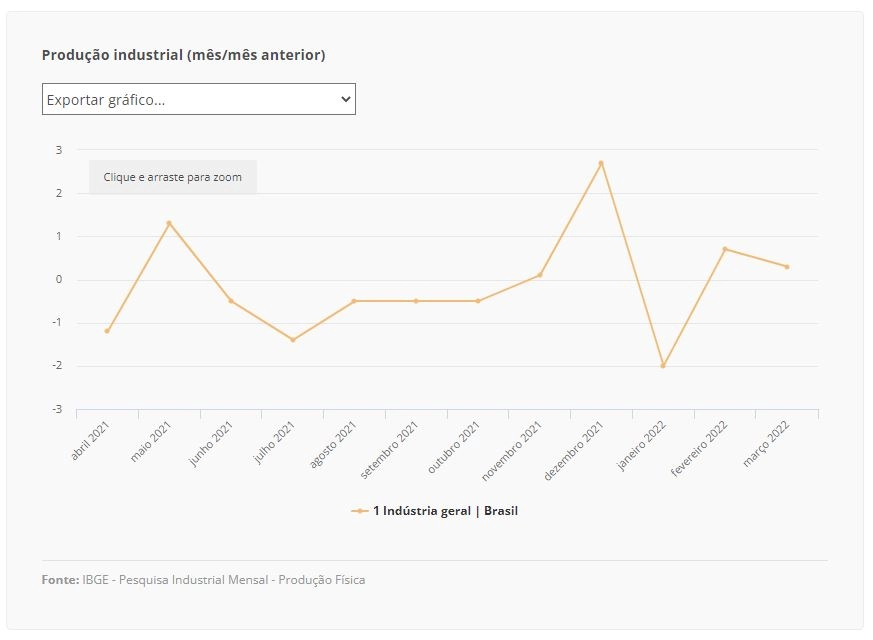873x640 pixels.
Task: Select the março 2022 data point
Action: point(787,267)
